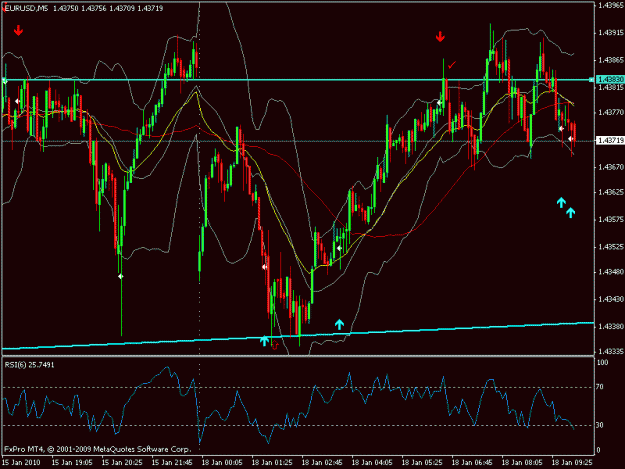Viewport: 625px width, 469px height.
Task: Click the 1.43575 price scale label
Action: coord(611,220)
